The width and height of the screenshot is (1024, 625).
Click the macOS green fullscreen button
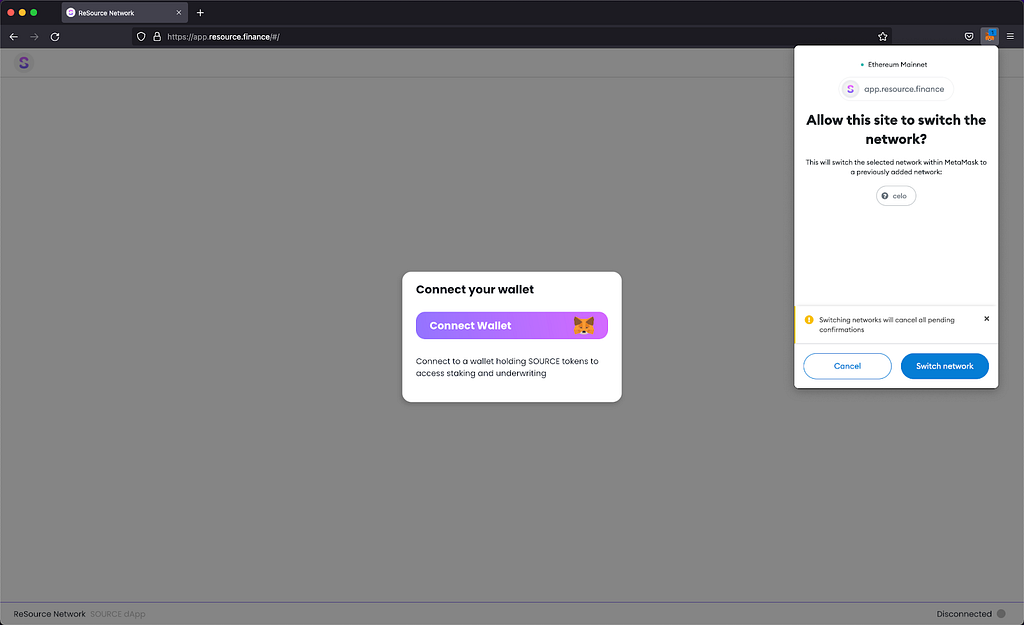(34, 12)
